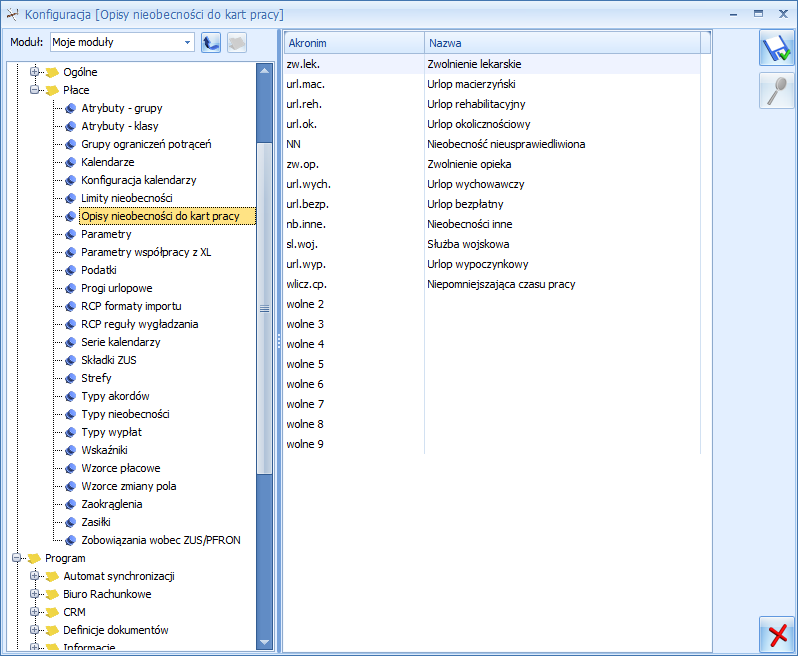Click the icon before Grupy ograniczeń potrąceń
This screenshot has width=798, height=656.
(71, 145)
